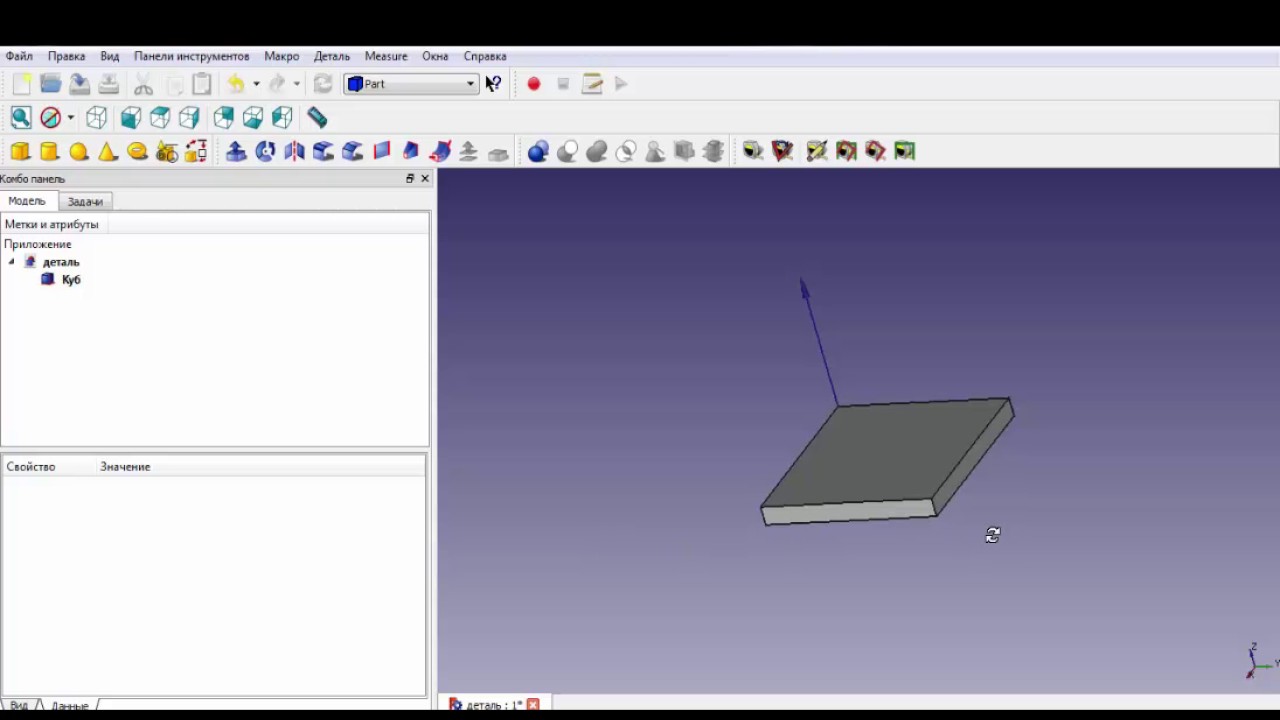This screenshot has width=1280, height=720.
Task: Undo the last action with the yellow arrow
Action: pyautogui.click(x=236, y=84)
